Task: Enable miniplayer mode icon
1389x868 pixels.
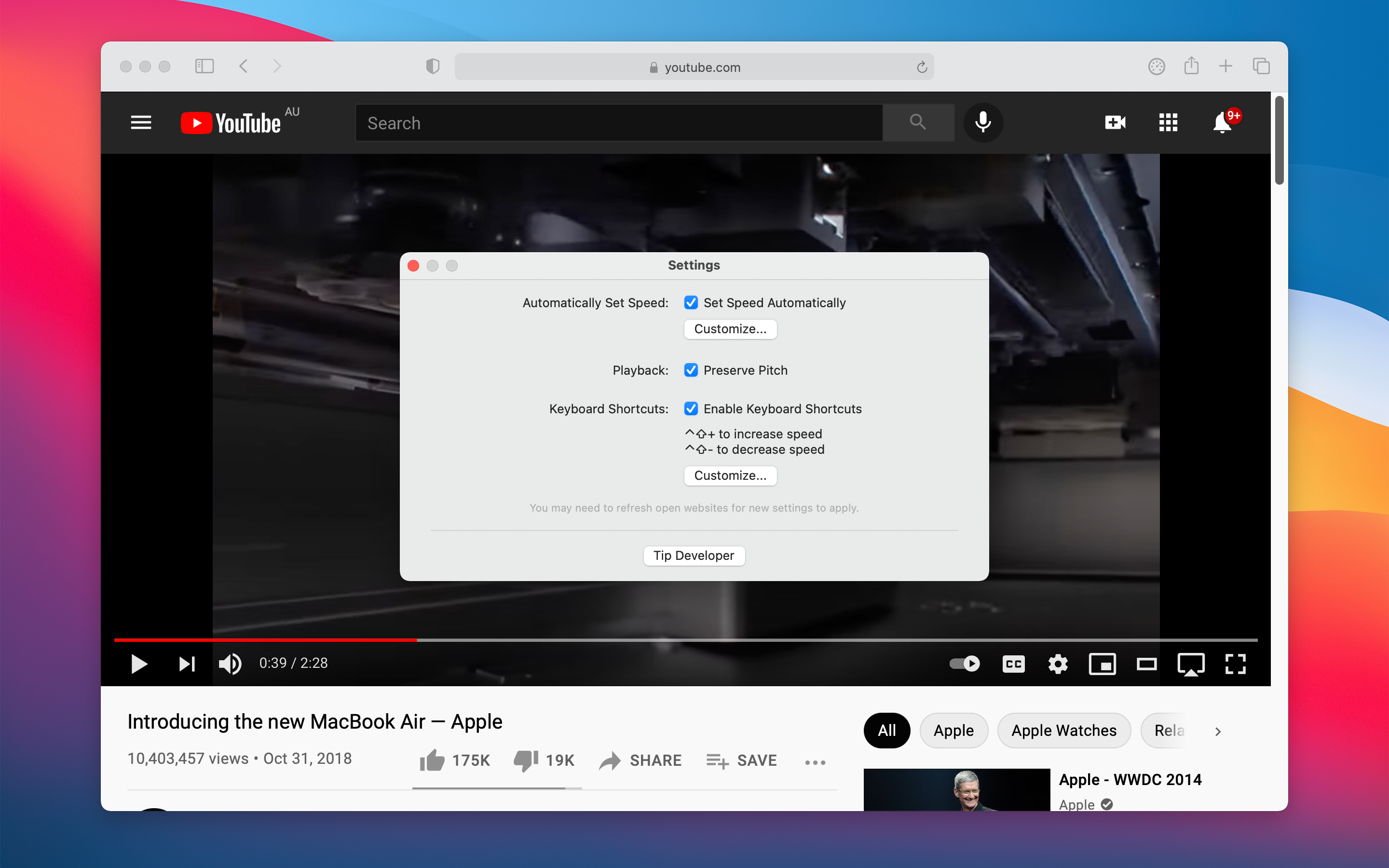Action: tap(1102, 664)
